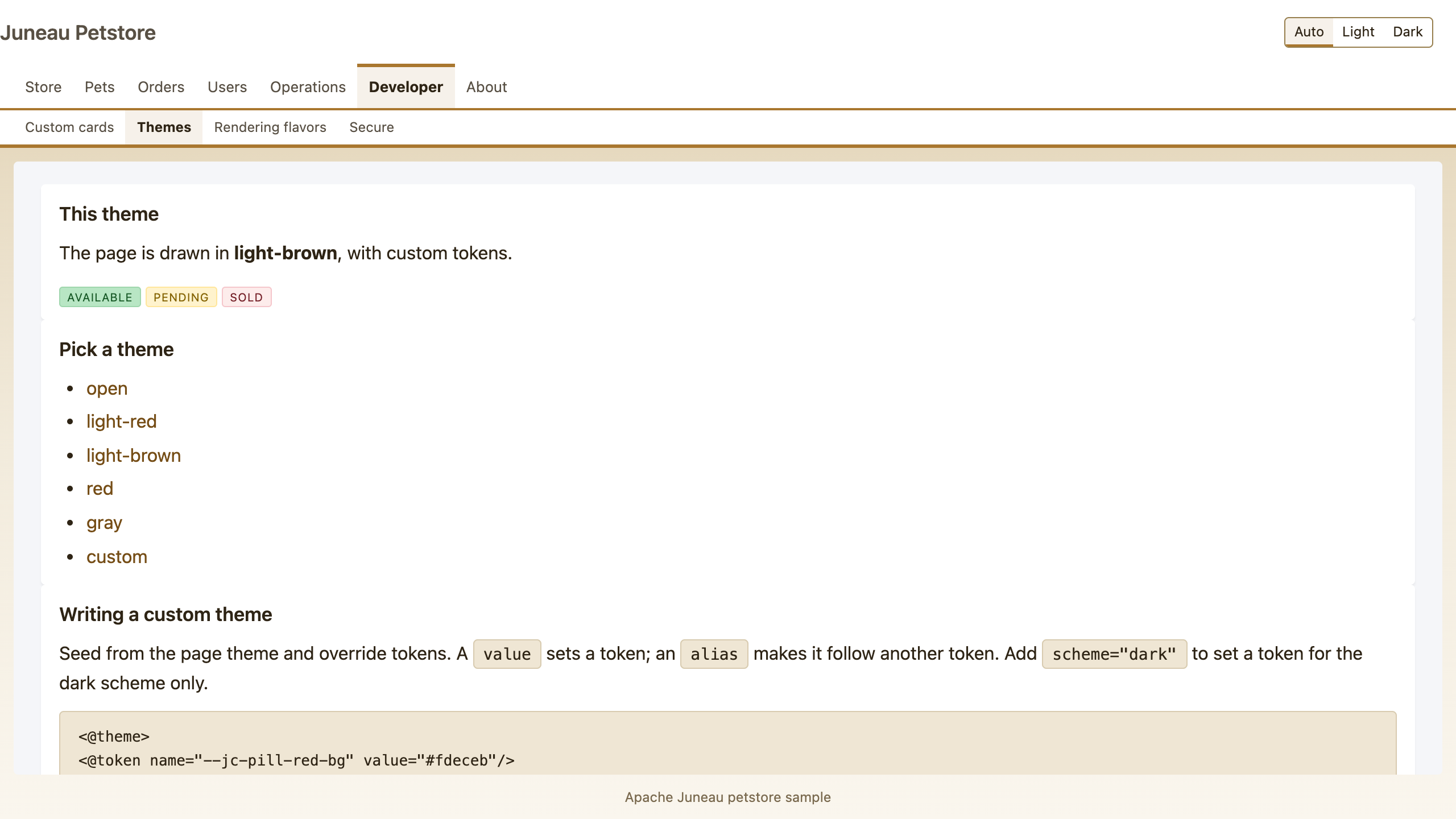
Task: Pick the light-brown theme link
Action: [134, 456]
